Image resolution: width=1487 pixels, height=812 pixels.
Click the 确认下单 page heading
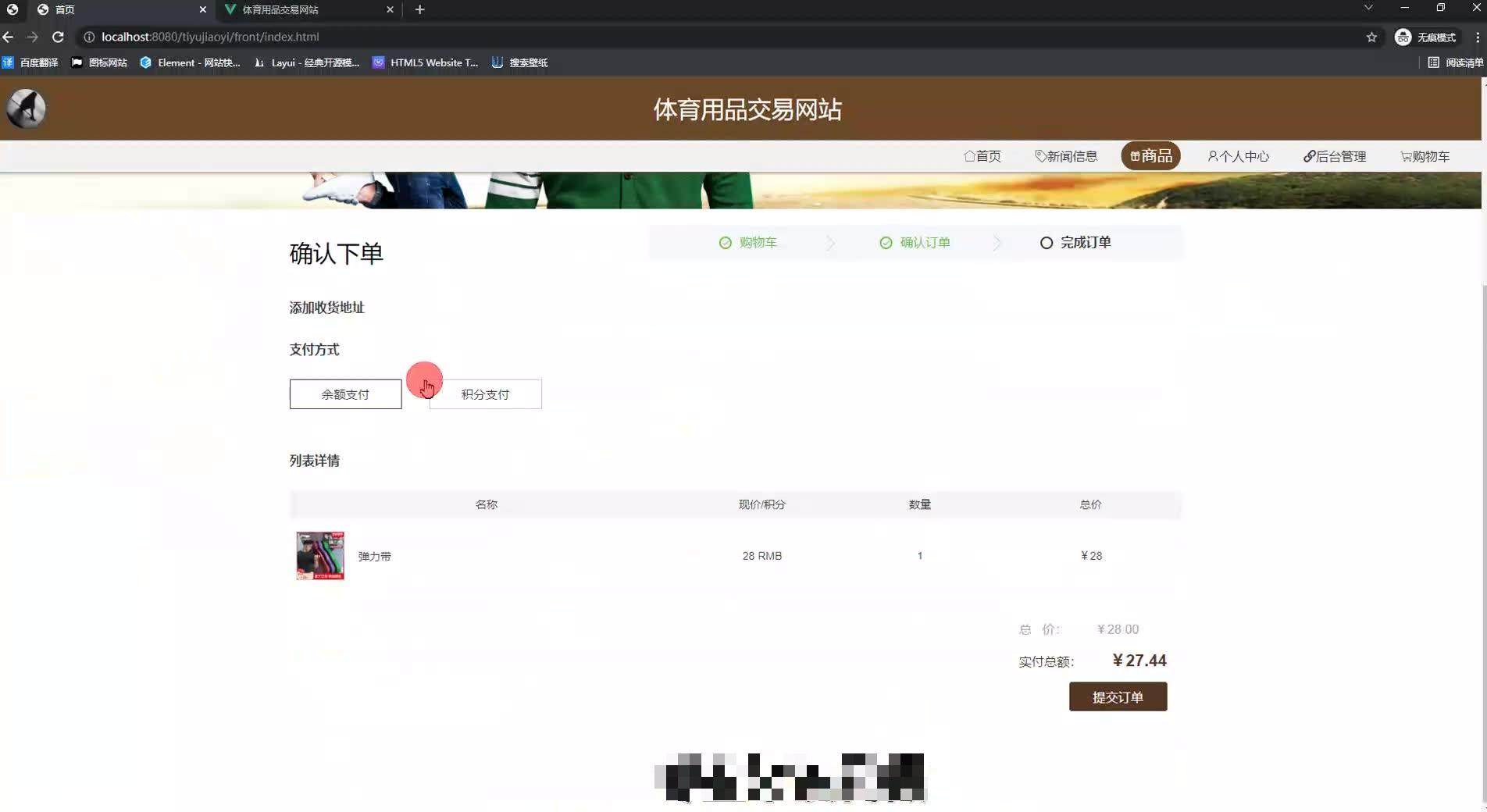click(x=336, y=254)
